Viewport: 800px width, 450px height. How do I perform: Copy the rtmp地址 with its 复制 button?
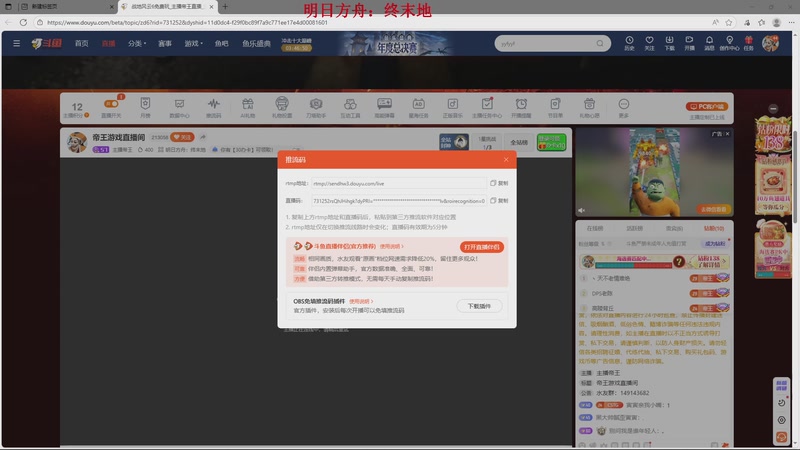(499, 183)
